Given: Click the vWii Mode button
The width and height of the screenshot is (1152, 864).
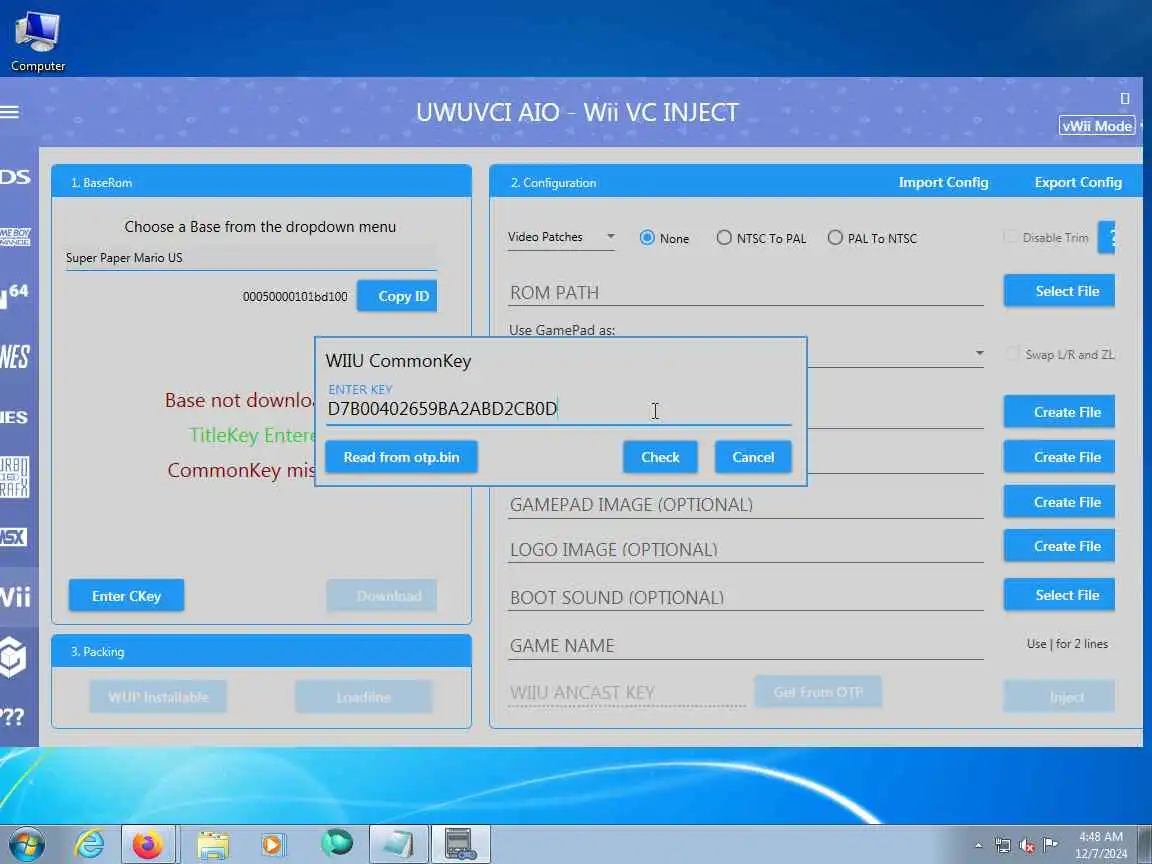Looking at the screenshot, I should pos(1097,126).
